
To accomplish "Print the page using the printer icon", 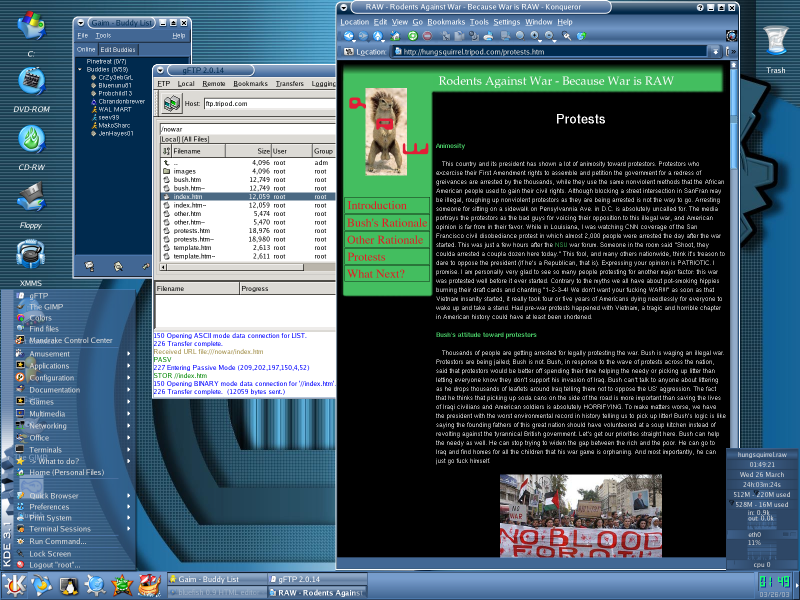I will (x=488, y=36).
